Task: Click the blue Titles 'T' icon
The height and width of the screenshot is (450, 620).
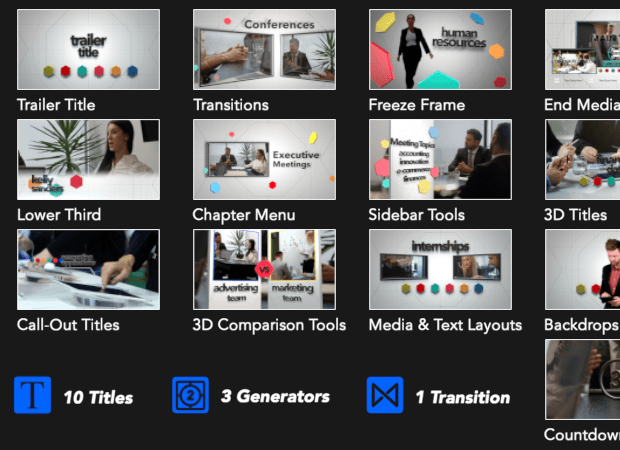Action: click(x=32, y=395)
